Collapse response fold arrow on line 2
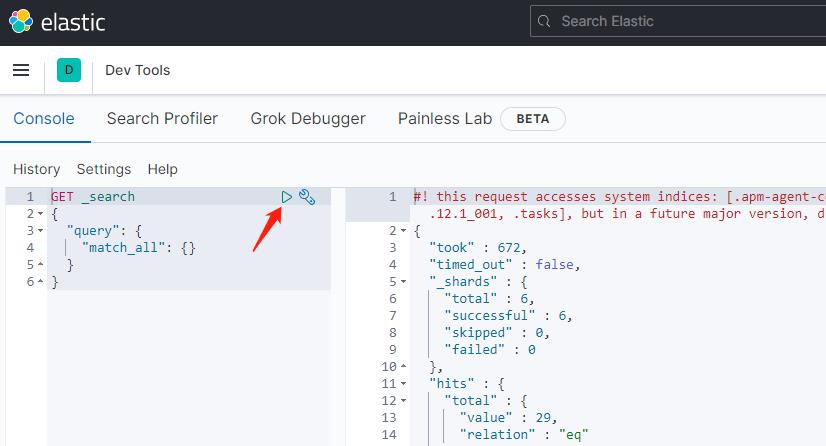The width and height of the screenshot is (826, 446). pyautogui.click(x=404, y=231)
